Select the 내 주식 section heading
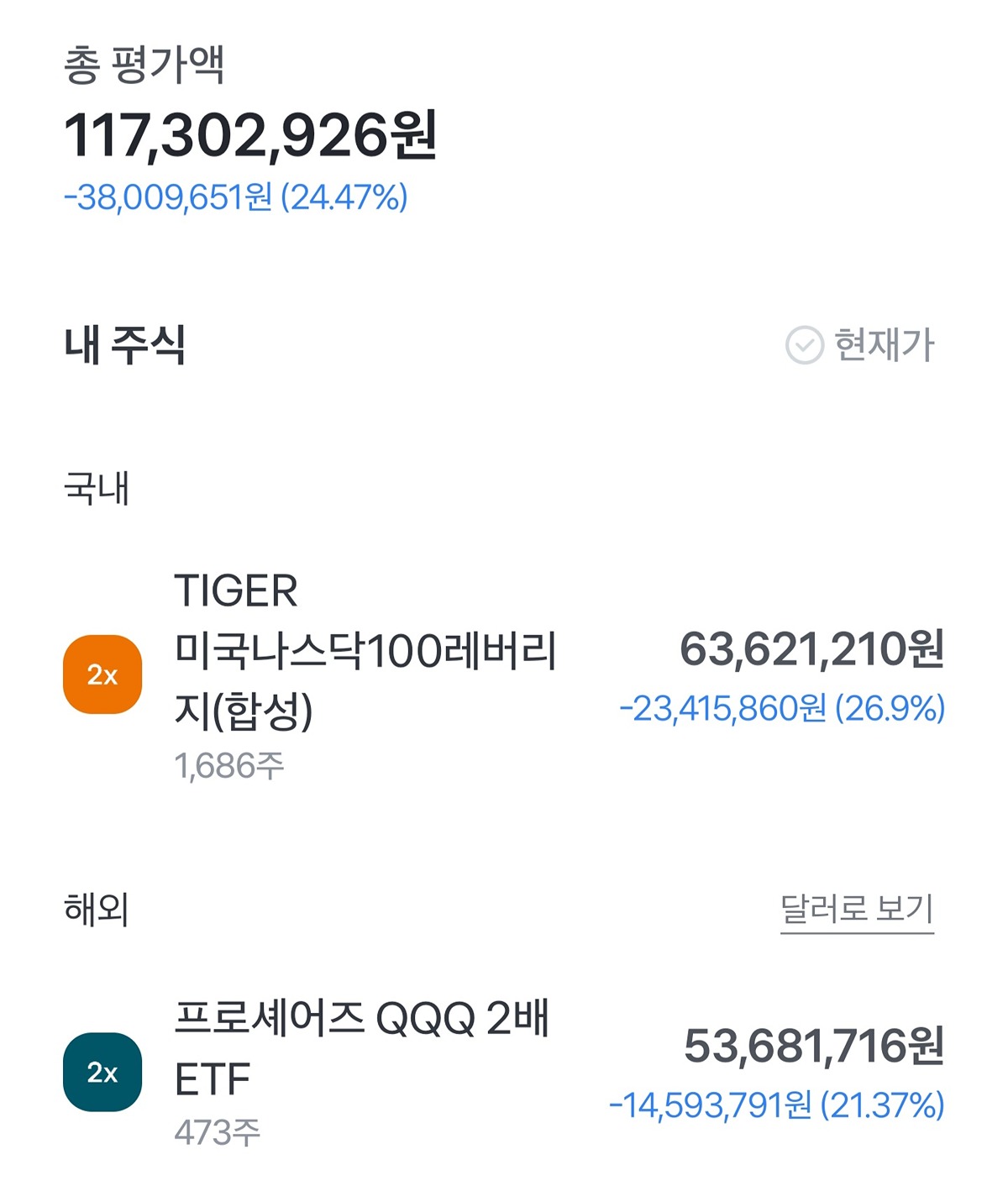The height and width of the screenshot is (1186, 1008). [x=125, y=345]
